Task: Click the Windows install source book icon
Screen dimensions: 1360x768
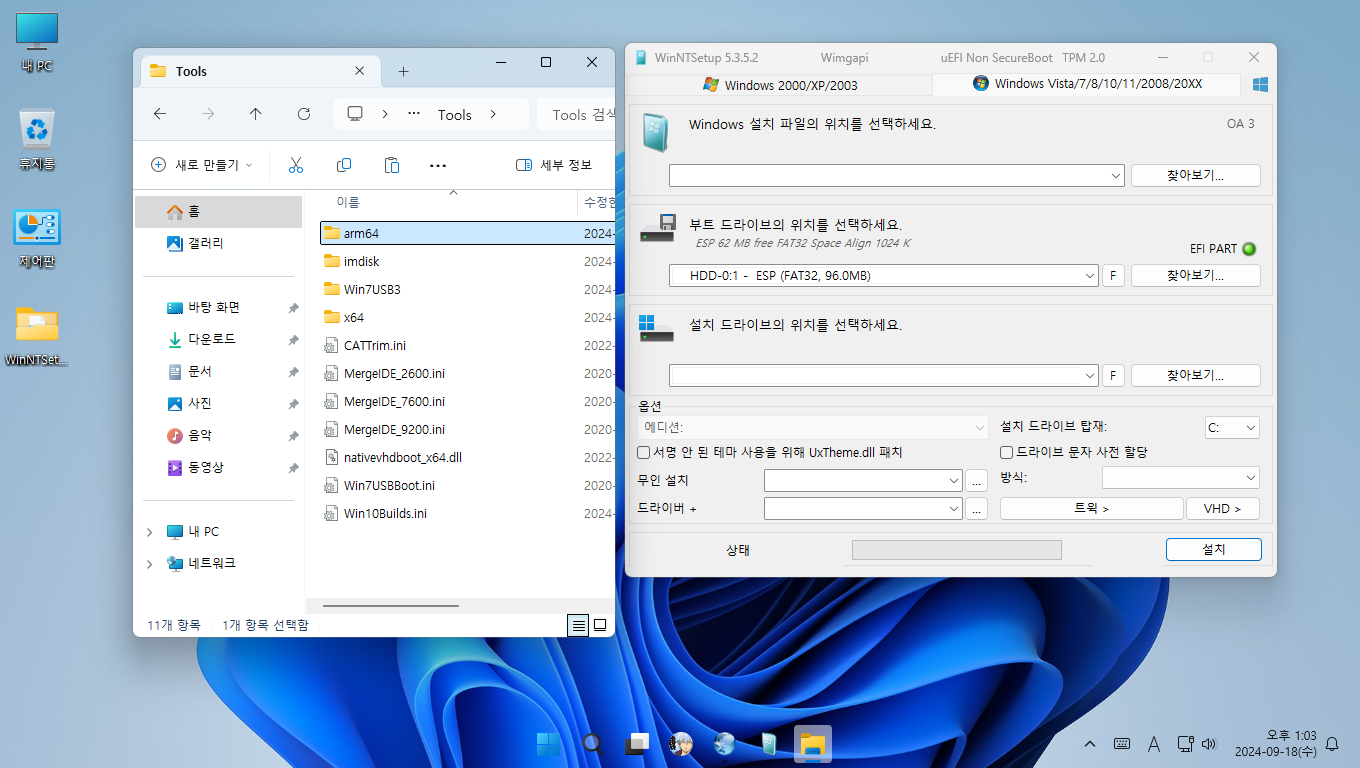Action: (655, 134)
